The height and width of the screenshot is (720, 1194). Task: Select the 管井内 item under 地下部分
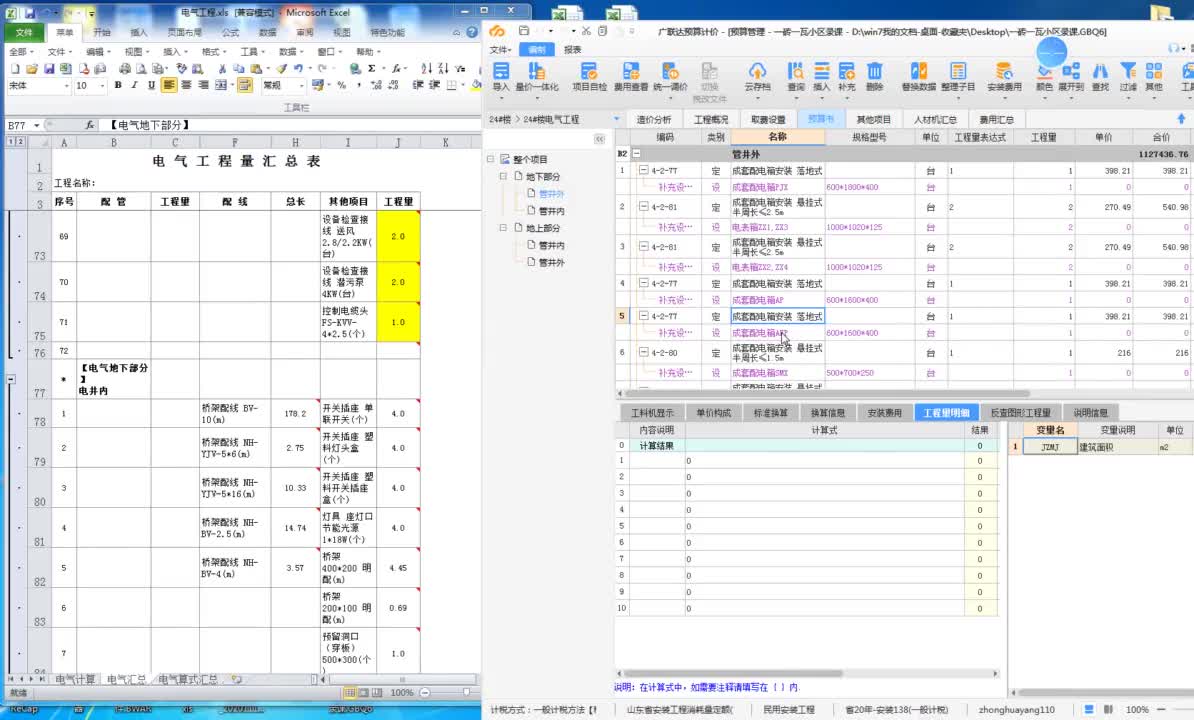click(551, 211)
